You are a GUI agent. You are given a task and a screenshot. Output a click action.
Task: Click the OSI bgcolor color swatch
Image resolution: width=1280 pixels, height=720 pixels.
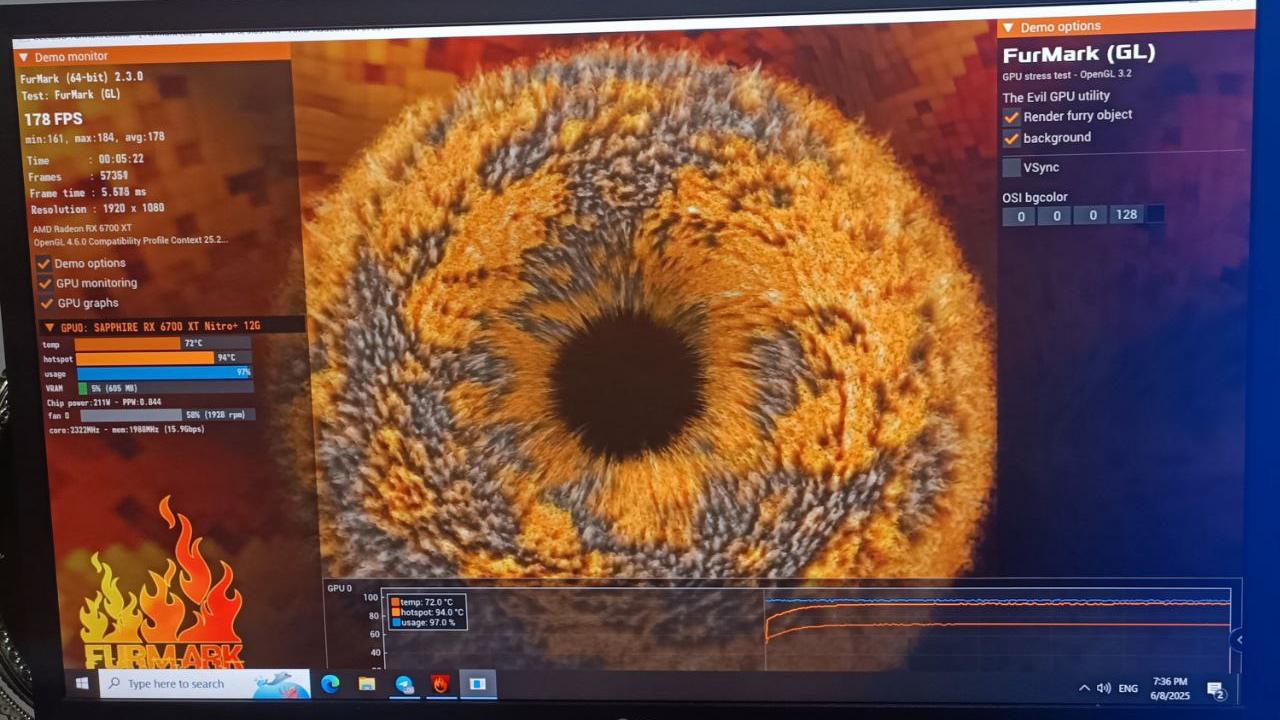point(1154,215)
